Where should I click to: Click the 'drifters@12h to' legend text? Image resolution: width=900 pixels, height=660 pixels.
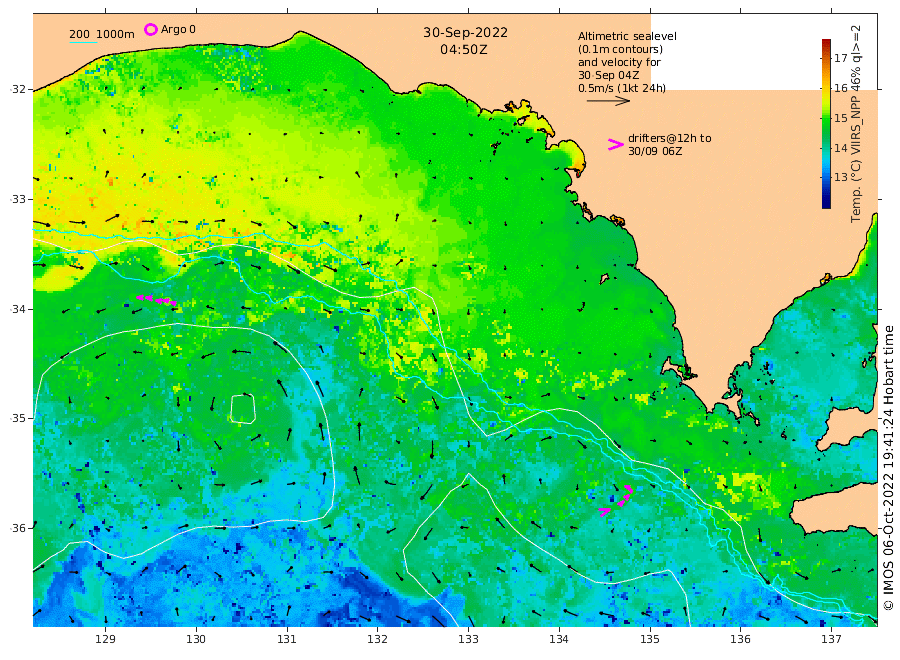tap(669, 138)
